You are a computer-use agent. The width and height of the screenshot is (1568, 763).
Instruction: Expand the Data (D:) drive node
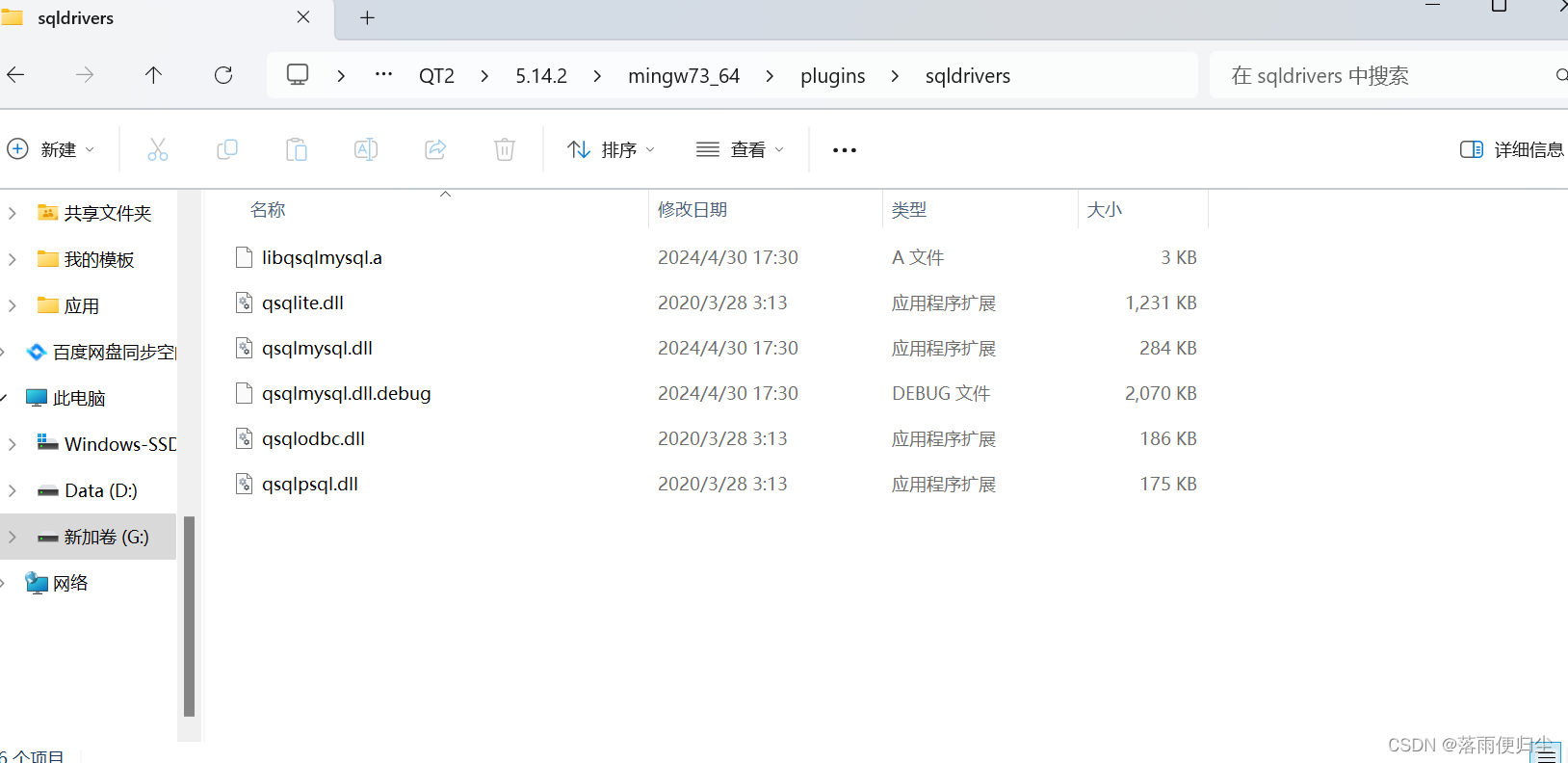(x=12, y=490)
